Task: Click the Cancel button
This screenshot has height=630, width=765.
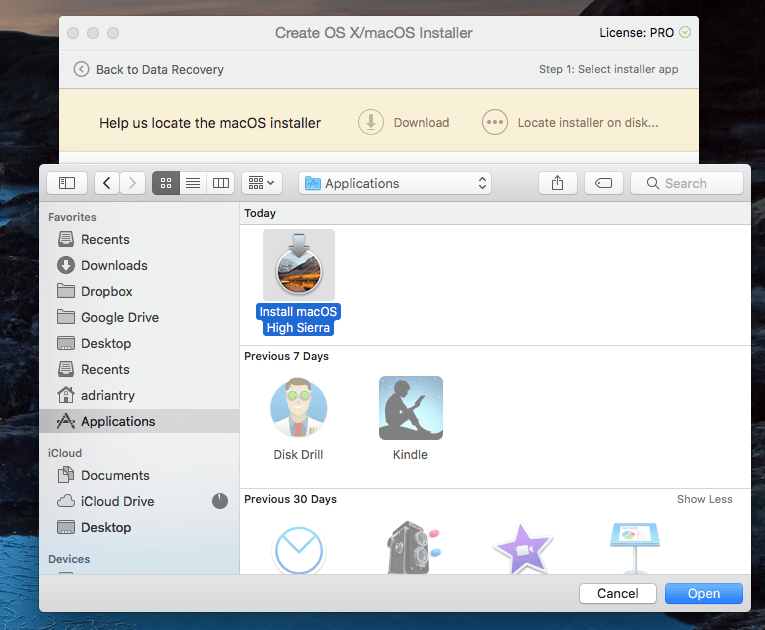Action: tap(618, 593)
